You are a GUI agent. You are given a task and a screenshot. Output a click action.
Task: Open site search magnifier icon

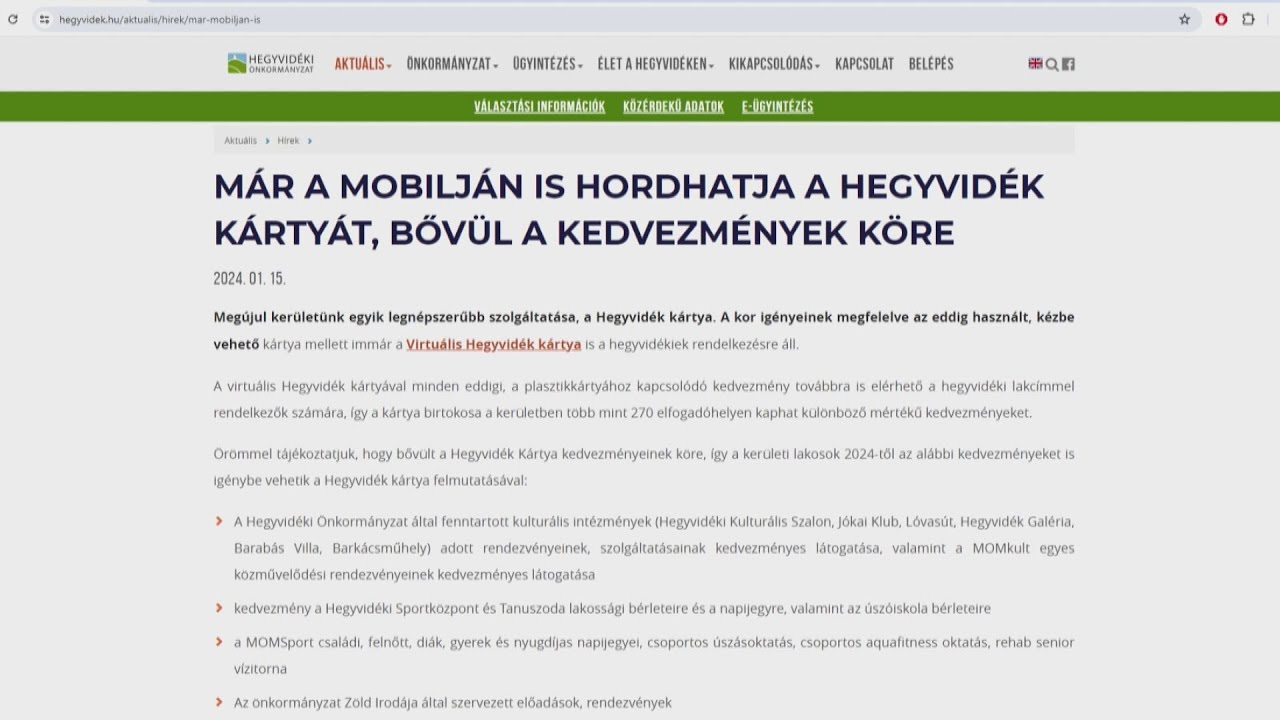(x=1052, y=64)
